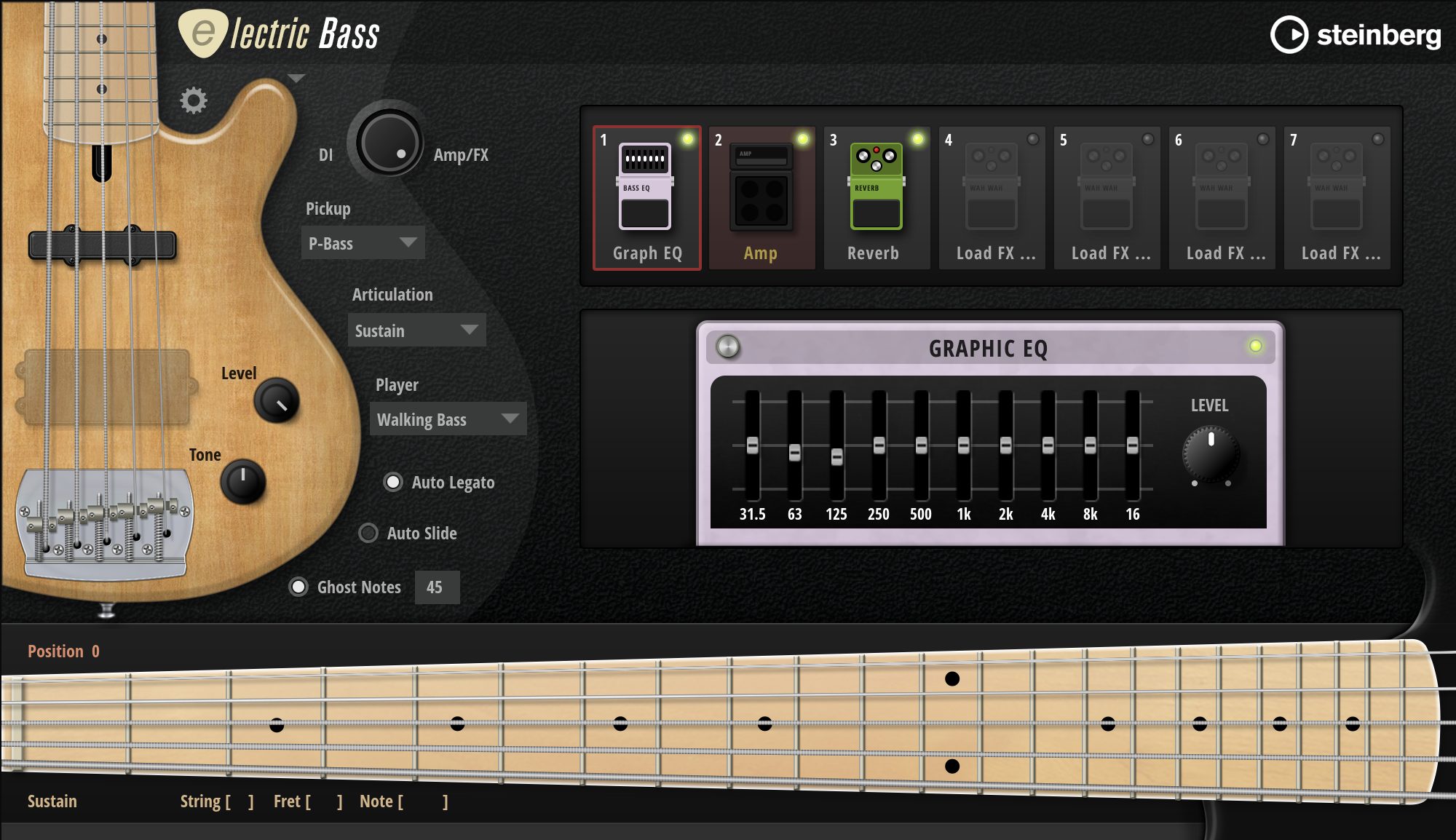
Task: Click the Fret readout field
Action: 308,801
